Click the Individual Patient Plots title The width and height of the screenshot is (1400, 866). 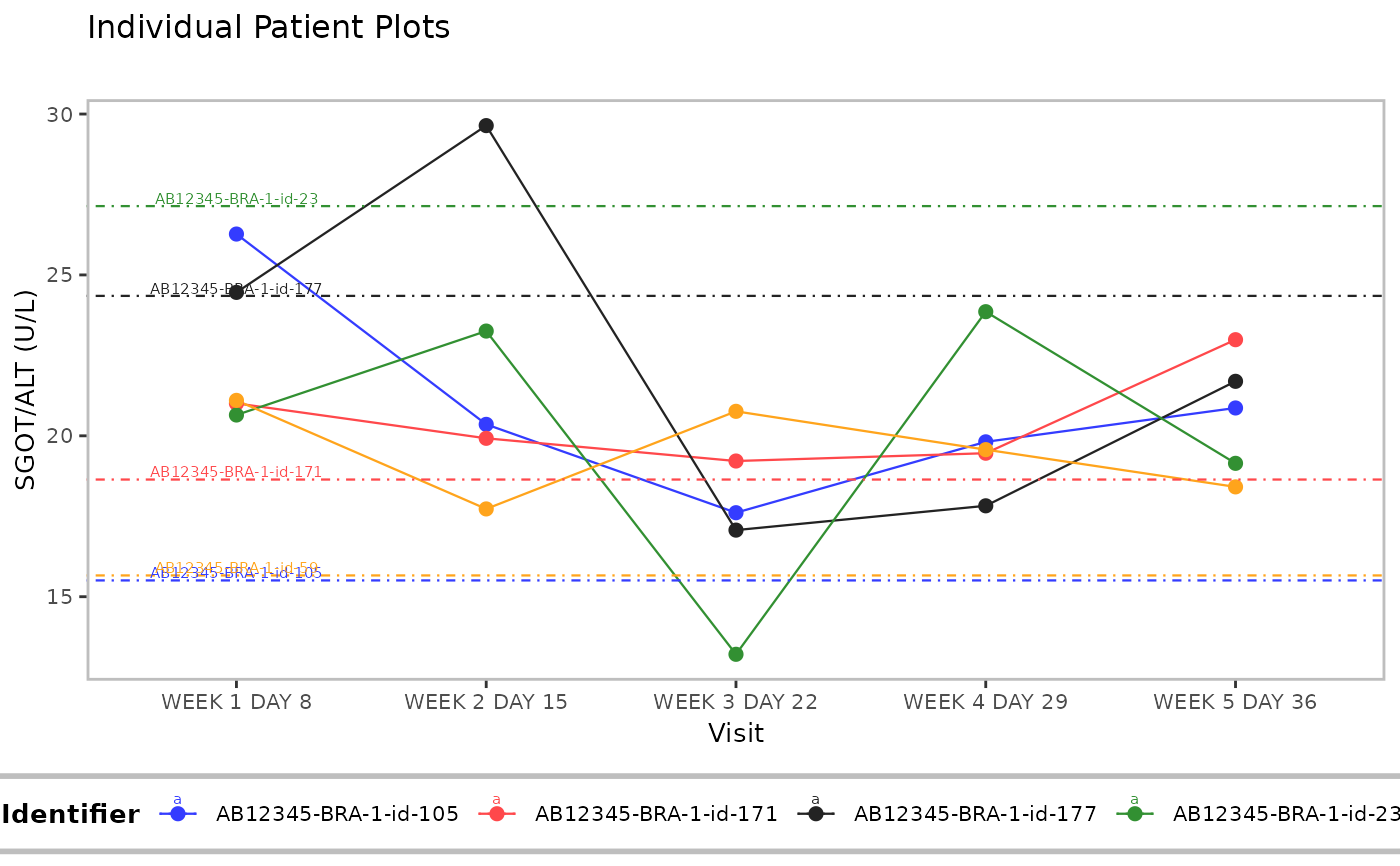coord(269,28)
